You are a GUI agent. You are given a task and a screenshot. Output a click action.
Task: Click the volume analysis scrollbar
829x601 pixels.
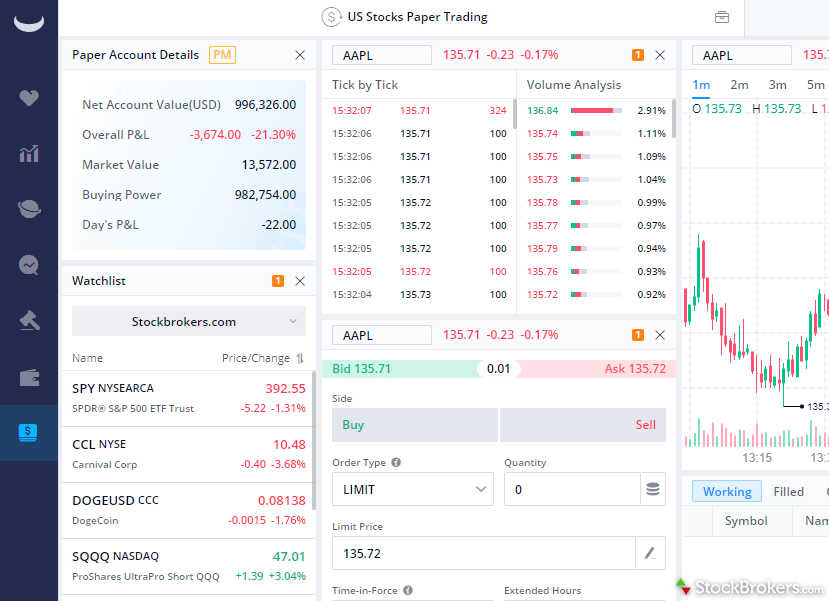tap(674, 118)
